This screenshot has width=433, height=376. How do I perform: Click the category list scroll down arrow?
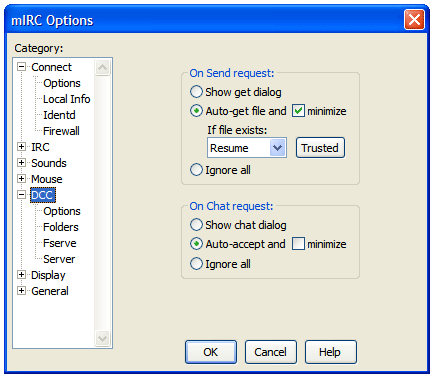[102, 338]
